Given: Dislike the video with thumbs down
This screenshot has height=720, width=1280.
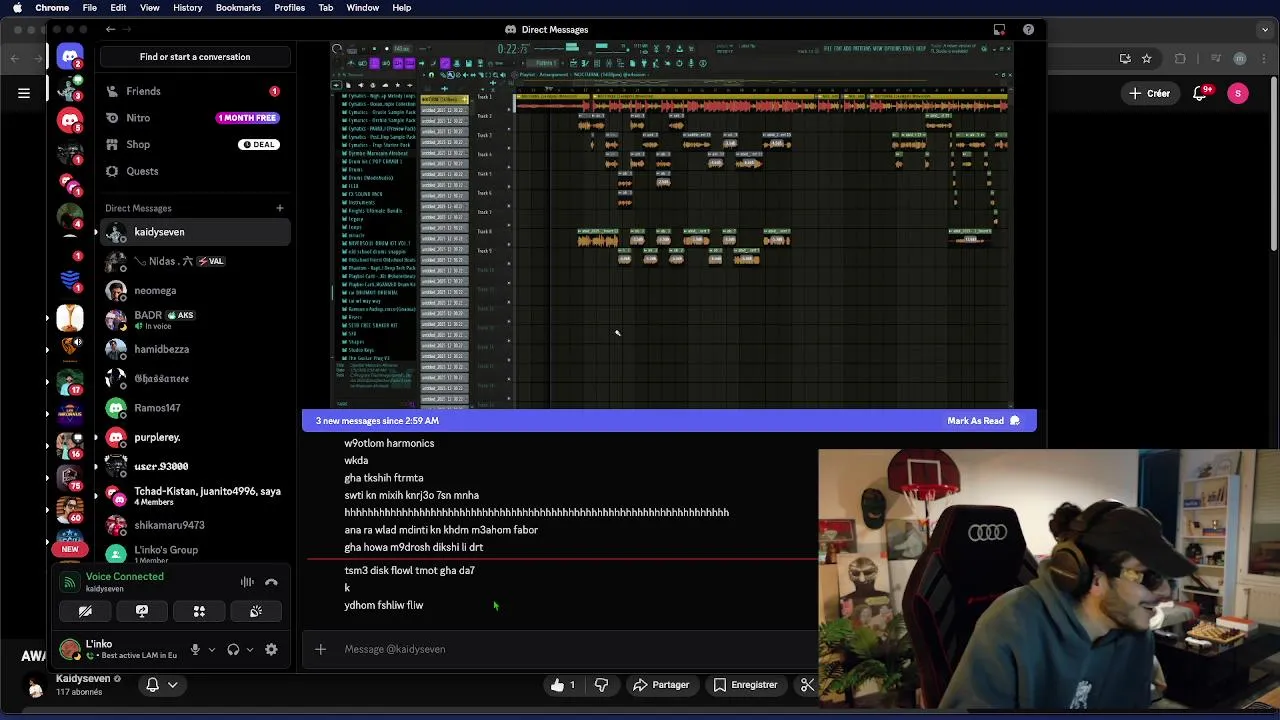Looking at the screenshot, I should [601, 685].
